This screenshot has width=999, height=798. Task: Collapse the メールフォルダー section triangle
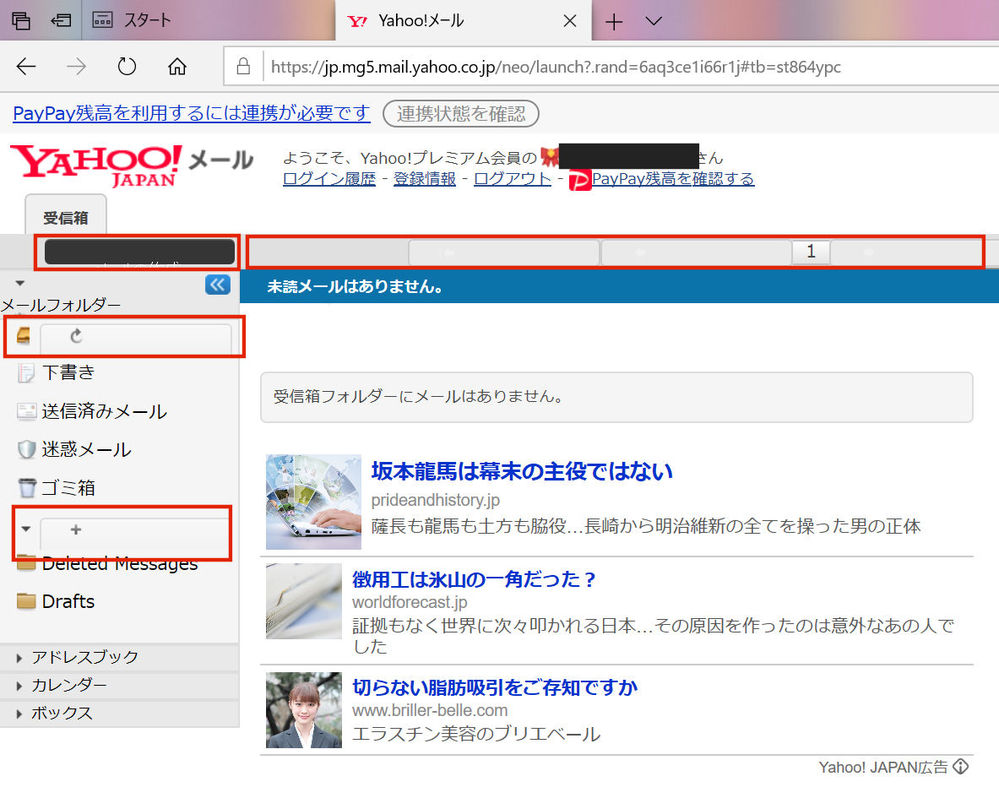pos(18,282)
